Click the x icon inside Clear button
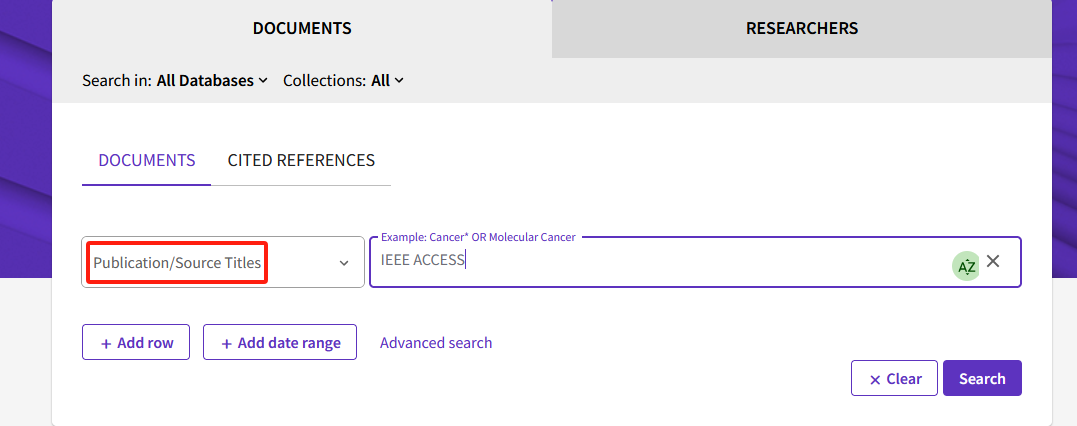Viewport: 1077px width, 426px height. 875,380
